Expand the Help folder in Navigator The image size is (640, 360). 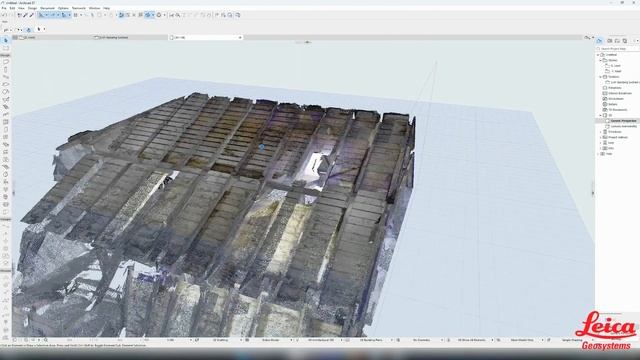coord(598,154)
